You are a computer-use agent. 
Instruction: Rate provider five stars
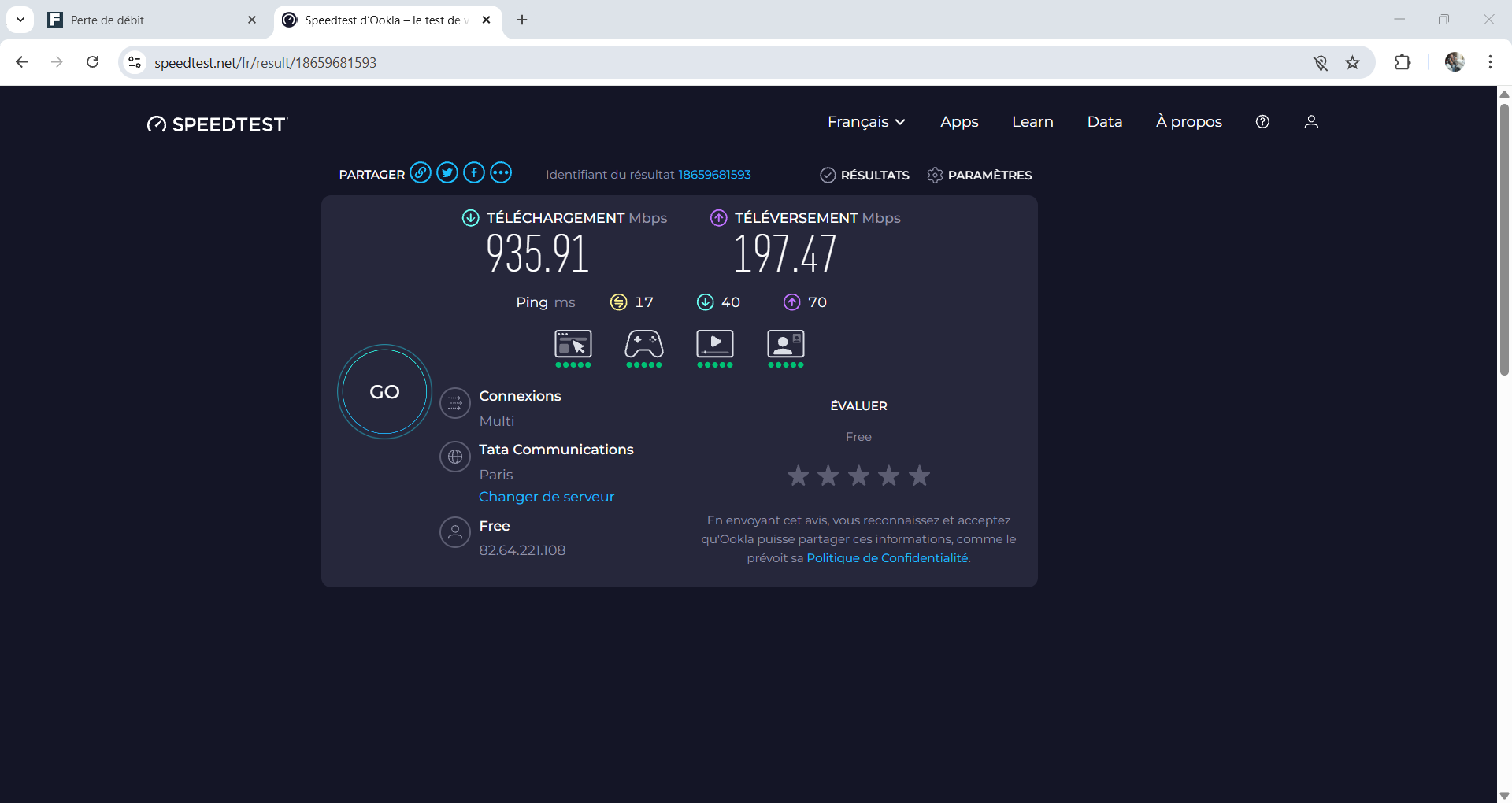919,476
